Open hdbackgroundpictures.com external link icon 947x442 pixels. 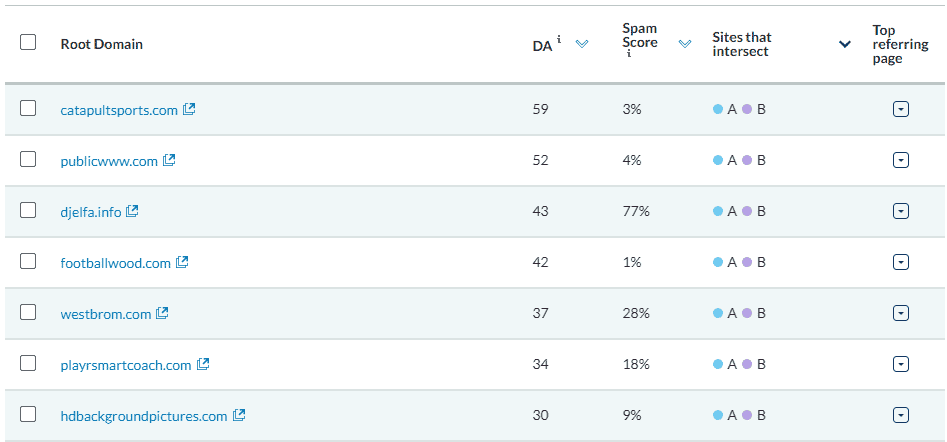(239, 415)
